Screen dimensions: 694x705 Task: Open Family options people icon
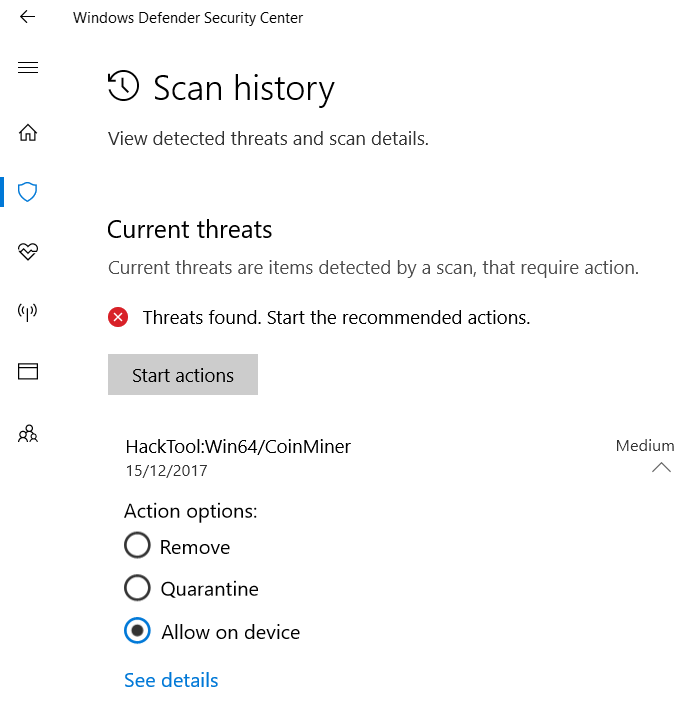tap(28, 433)
